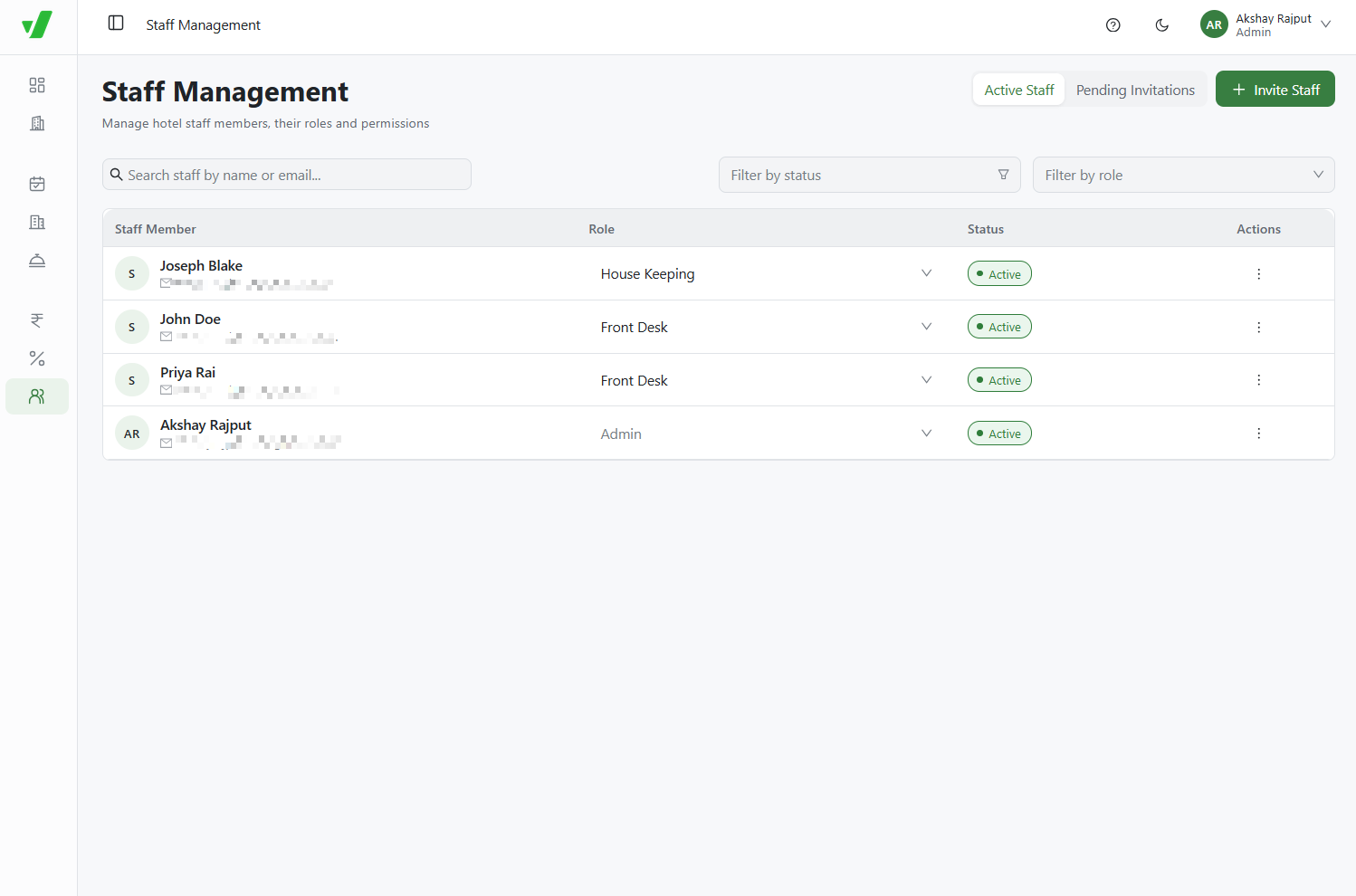Switch to dark mode moon icon
The height and width of the screenshot is (896, 1356).
(x=1162, y=25)
